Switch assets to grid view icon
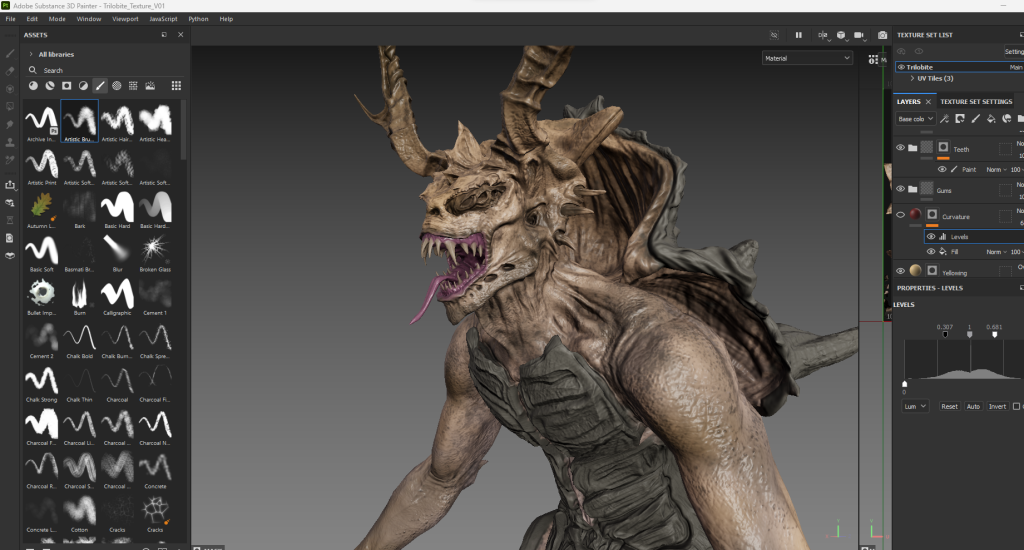Screen dimensions: 1024x550 176,86
